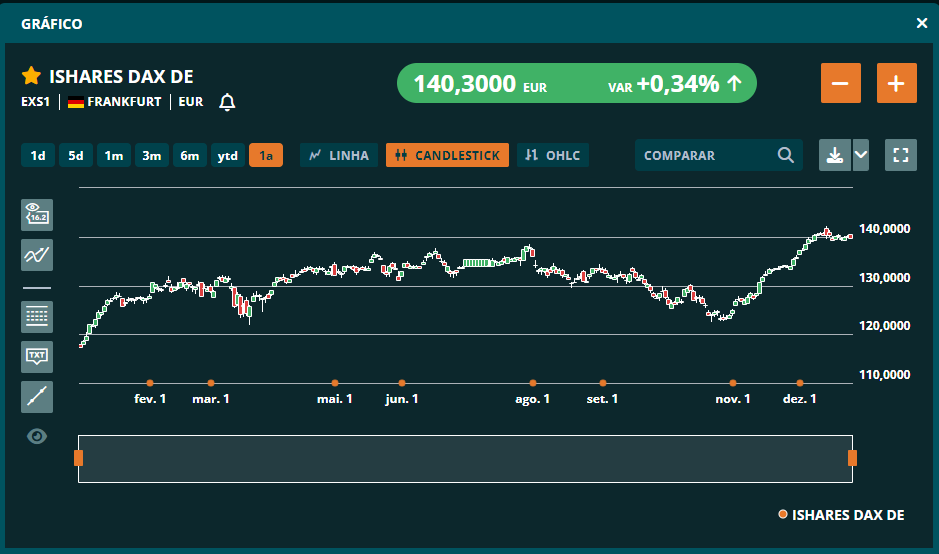Click the right range slider handle
The image size is (939, 554).
pos(852,458)
